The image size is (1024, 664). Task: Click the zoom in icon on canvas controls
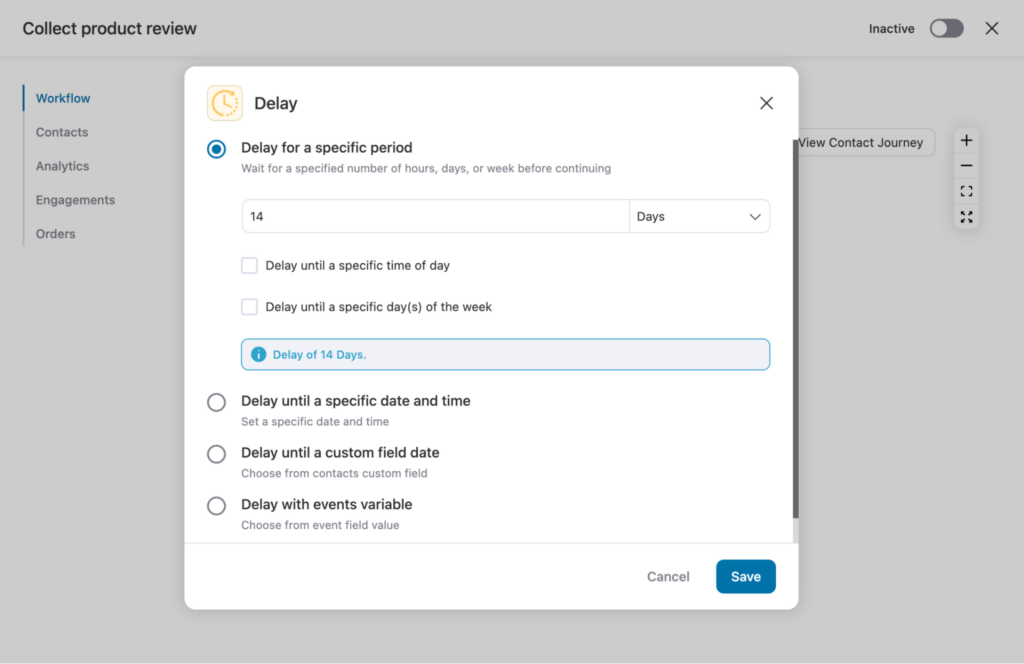pyautogui.click(x=966, y=140)
